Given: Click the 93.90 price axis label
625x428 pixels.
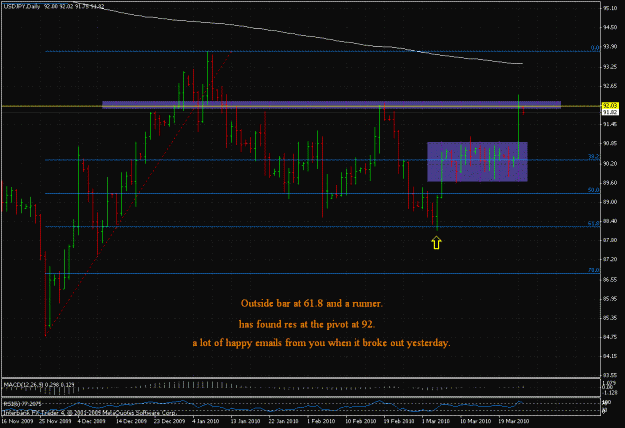Looking at the screenshot, I should tap(610, 47).
